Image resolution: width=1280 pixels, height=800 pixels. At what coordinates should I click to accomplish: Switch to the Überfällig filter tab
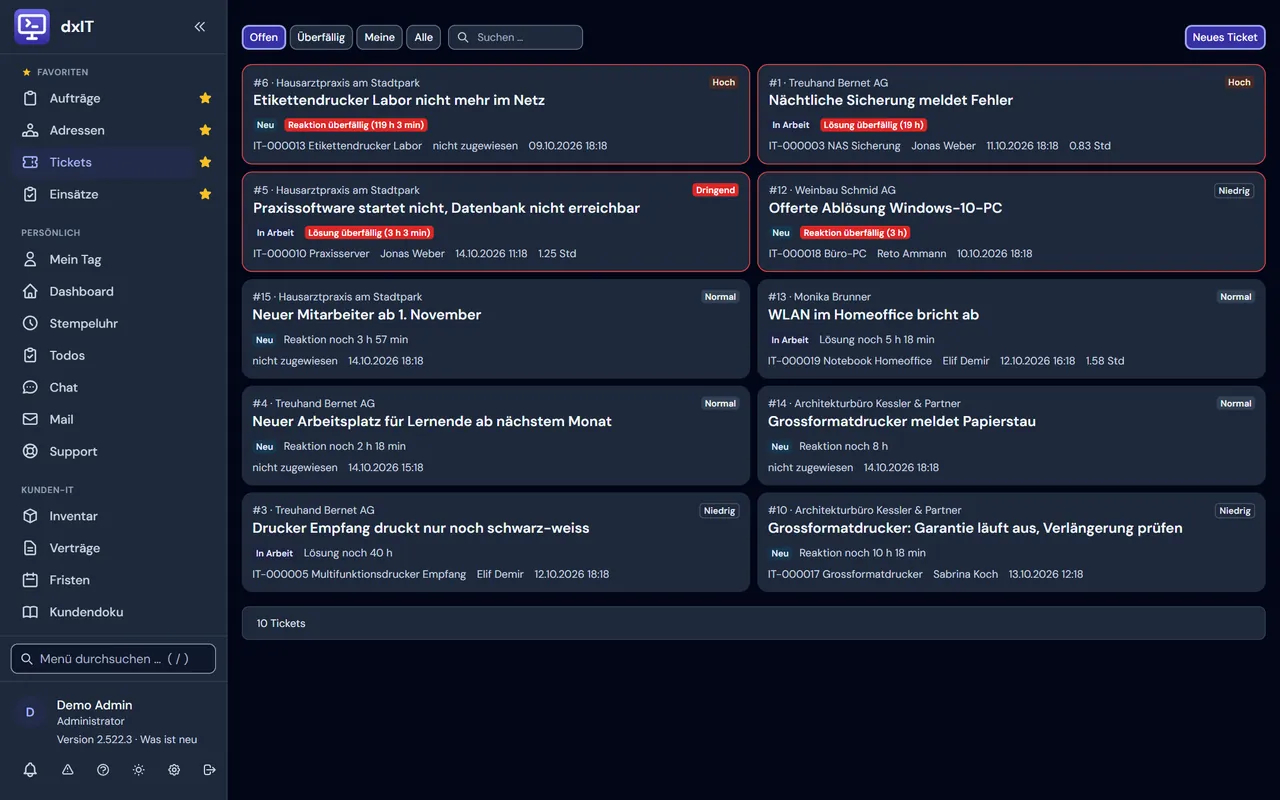pos(321,37)
